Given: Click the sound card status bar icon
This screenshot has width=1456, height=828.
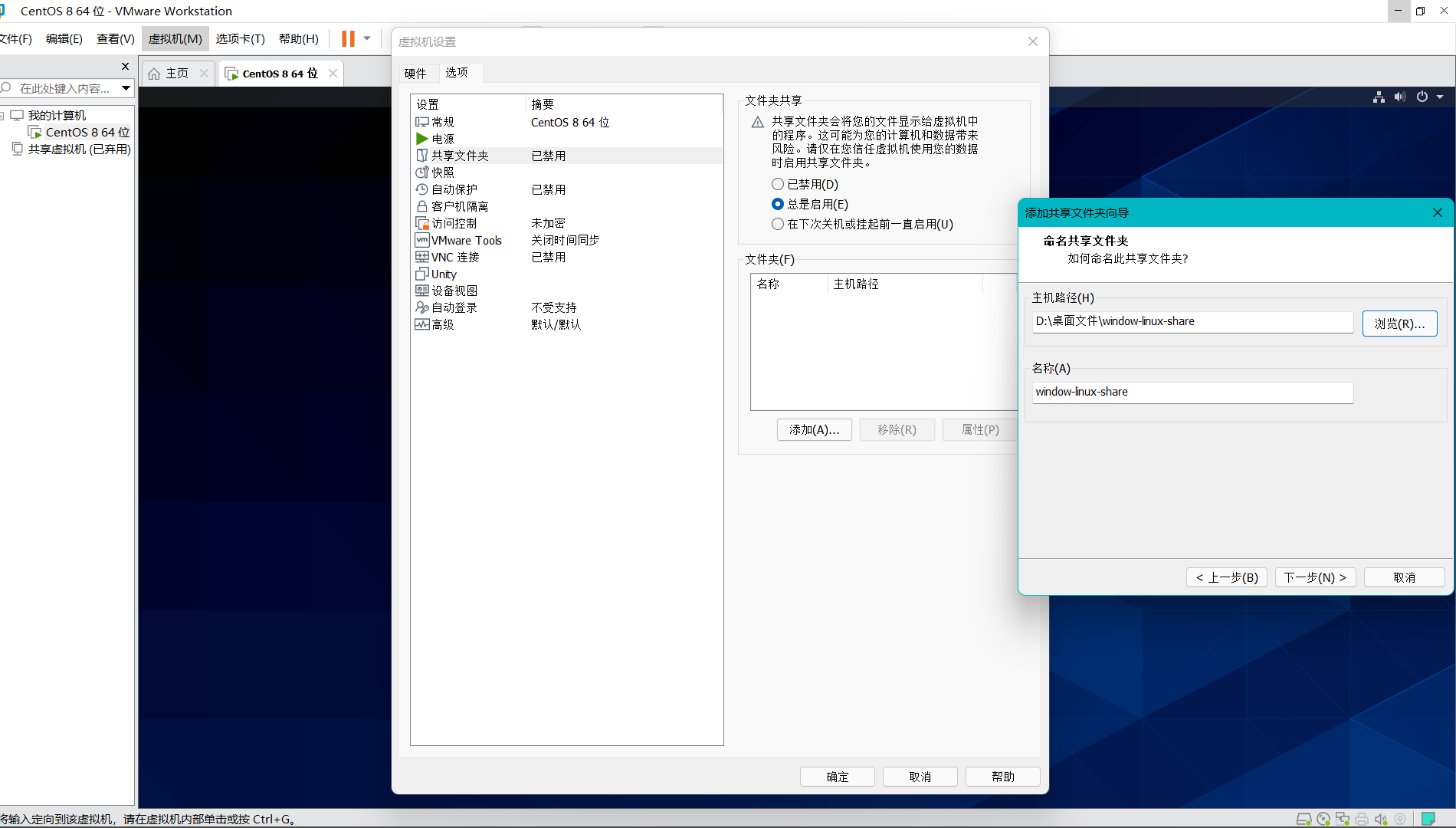Looking at the screenshot, I should point(1381,819).
